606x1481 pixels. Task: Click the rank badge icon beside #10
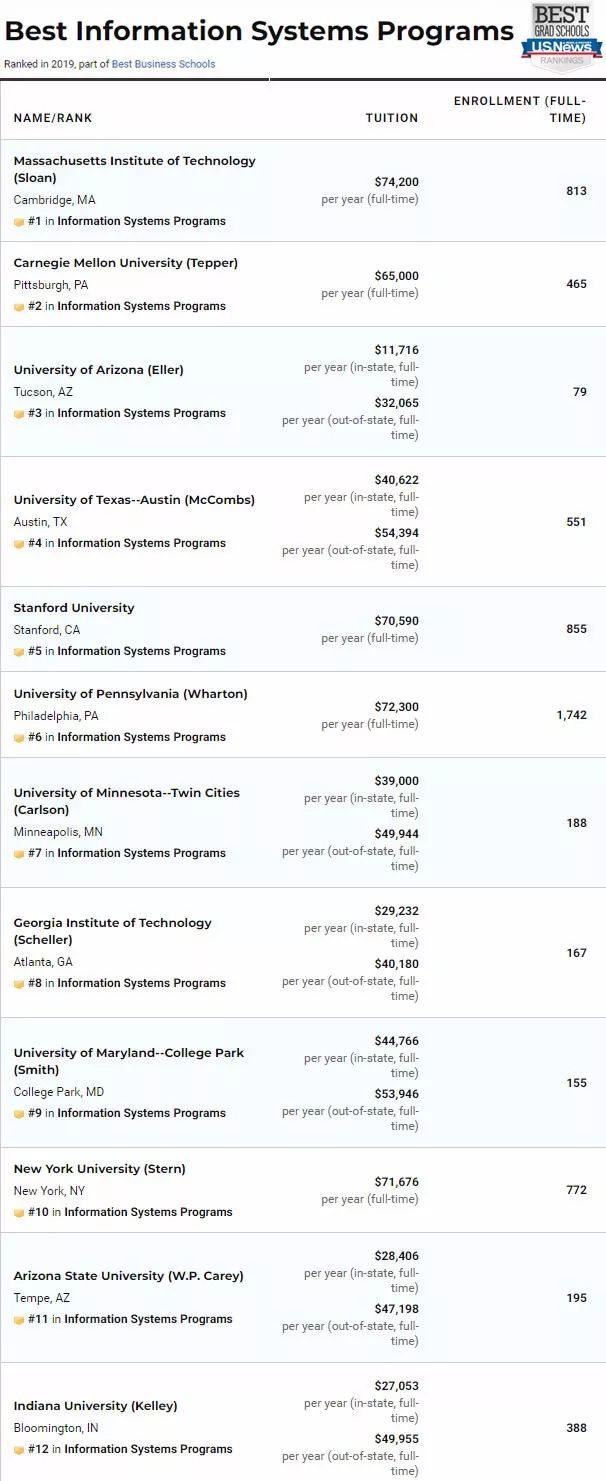tap(19, 1213)
